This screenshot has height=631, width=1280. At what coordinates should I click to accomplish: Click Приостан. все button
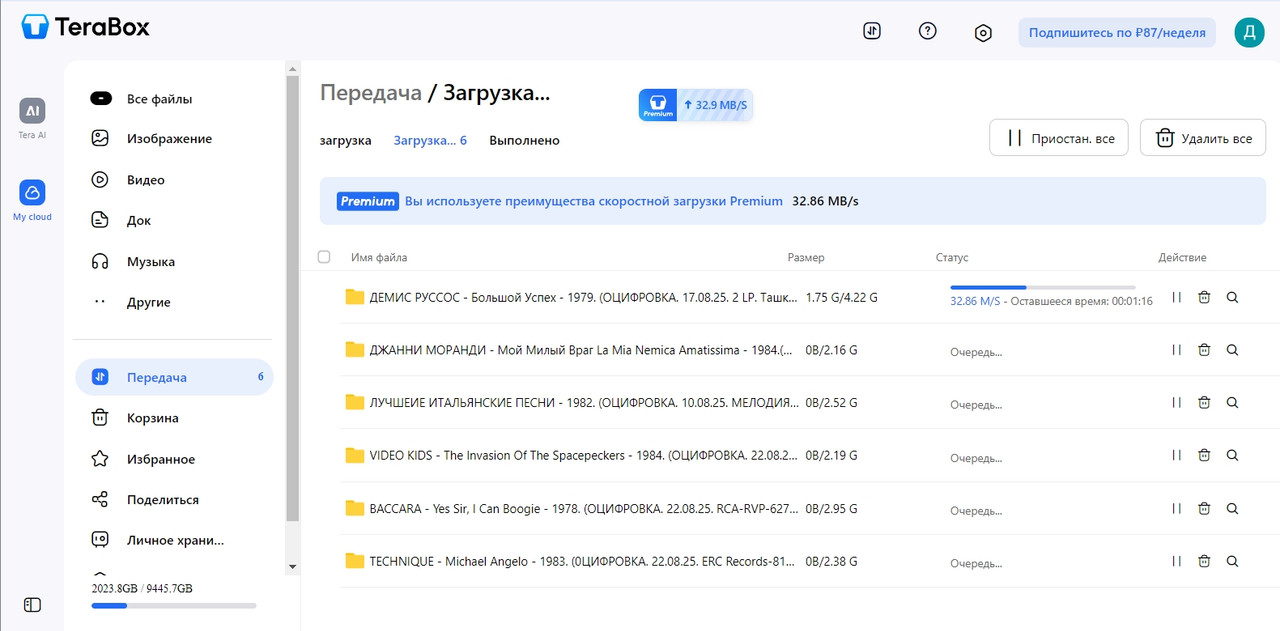coord(1059,138)
